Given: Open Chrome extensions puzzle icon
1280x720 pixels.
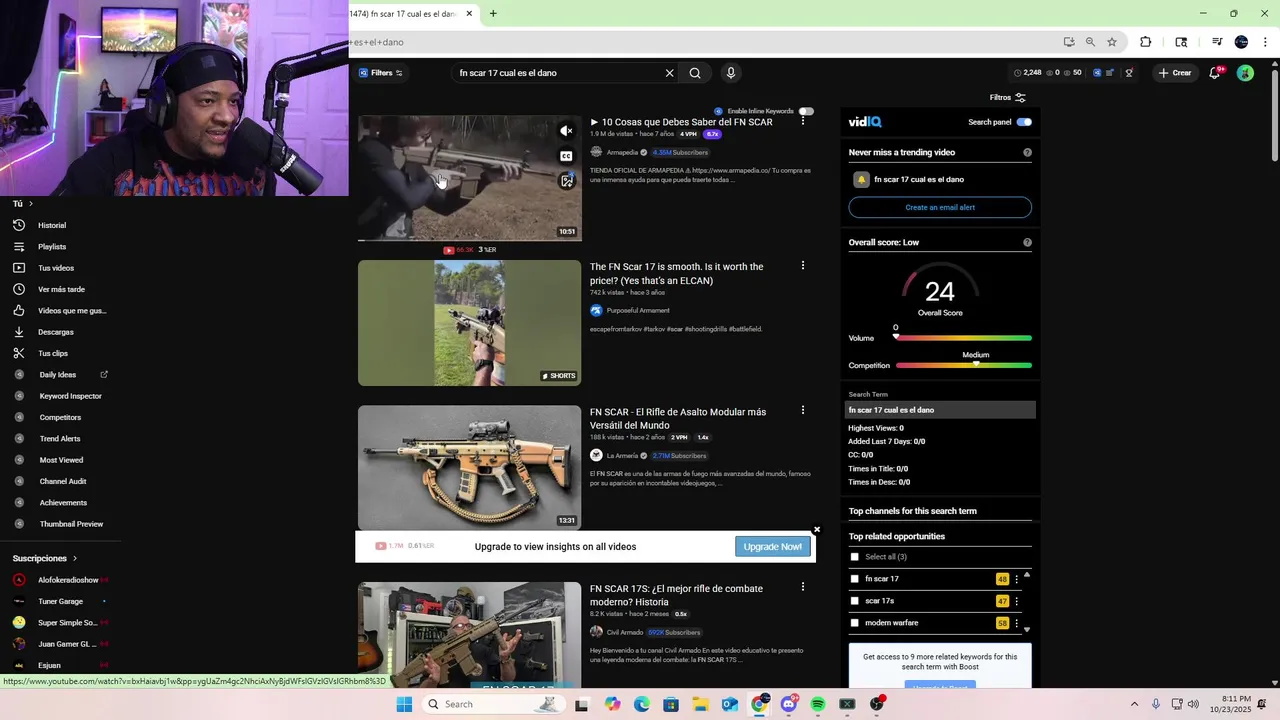Looking at the screenshot, I should coord(1146,42).
